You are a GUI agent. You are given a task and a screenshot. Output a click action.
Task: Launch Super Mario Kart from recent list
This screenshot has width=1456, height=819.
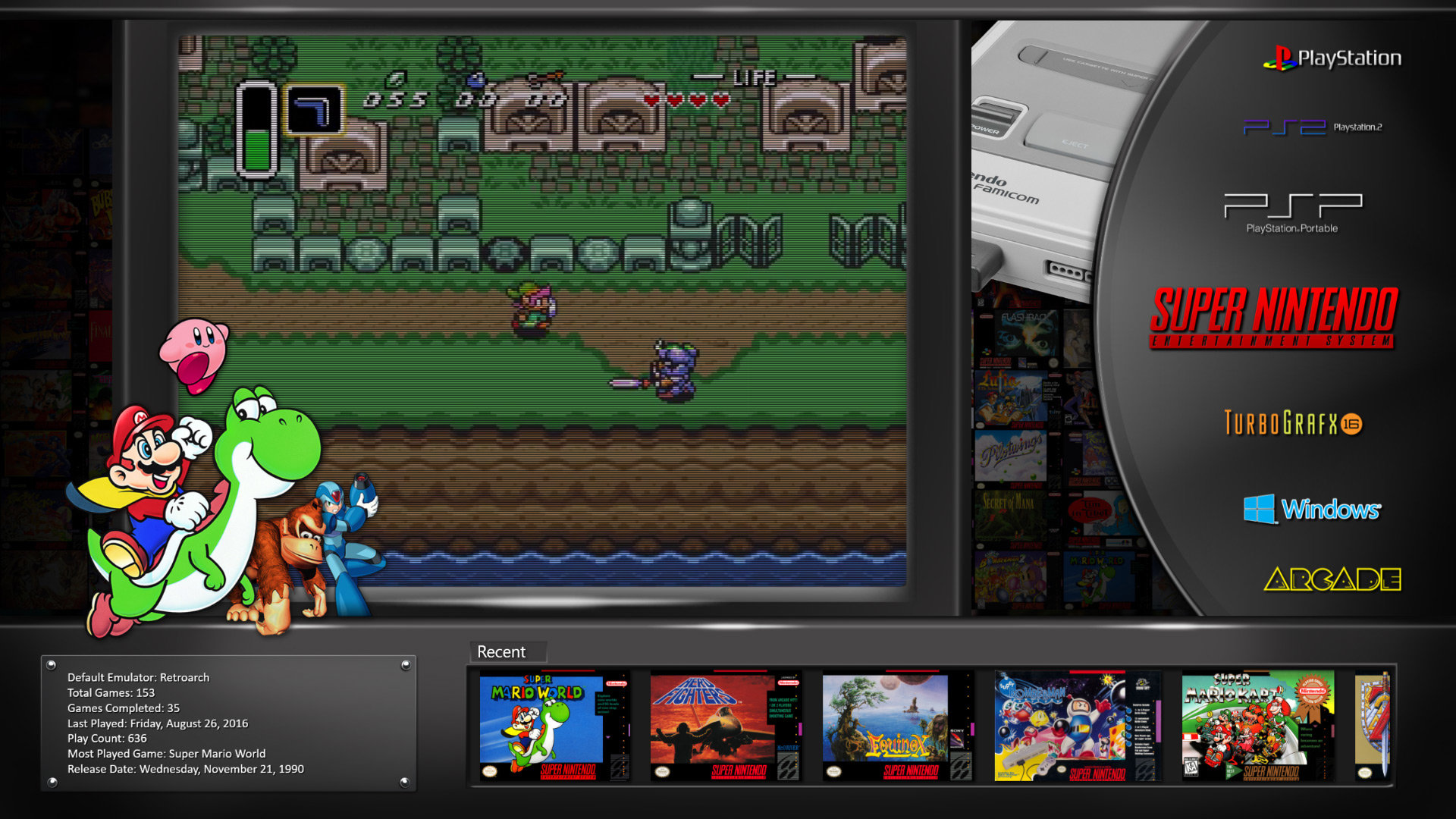(x=1257, y=726)
